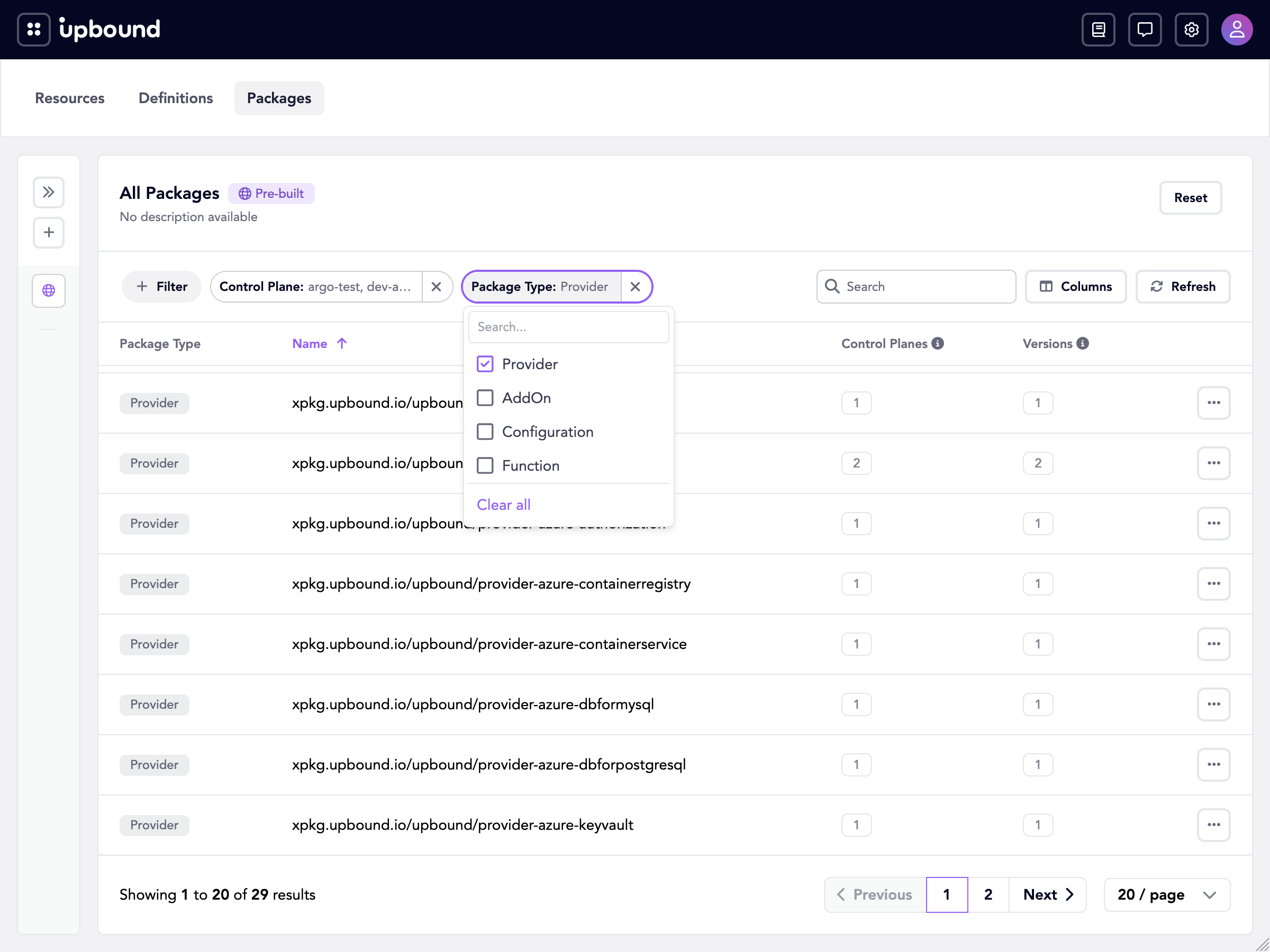Click the Control Planes info icon
Screen dimensions: 1270x952
tap(938, 343)
